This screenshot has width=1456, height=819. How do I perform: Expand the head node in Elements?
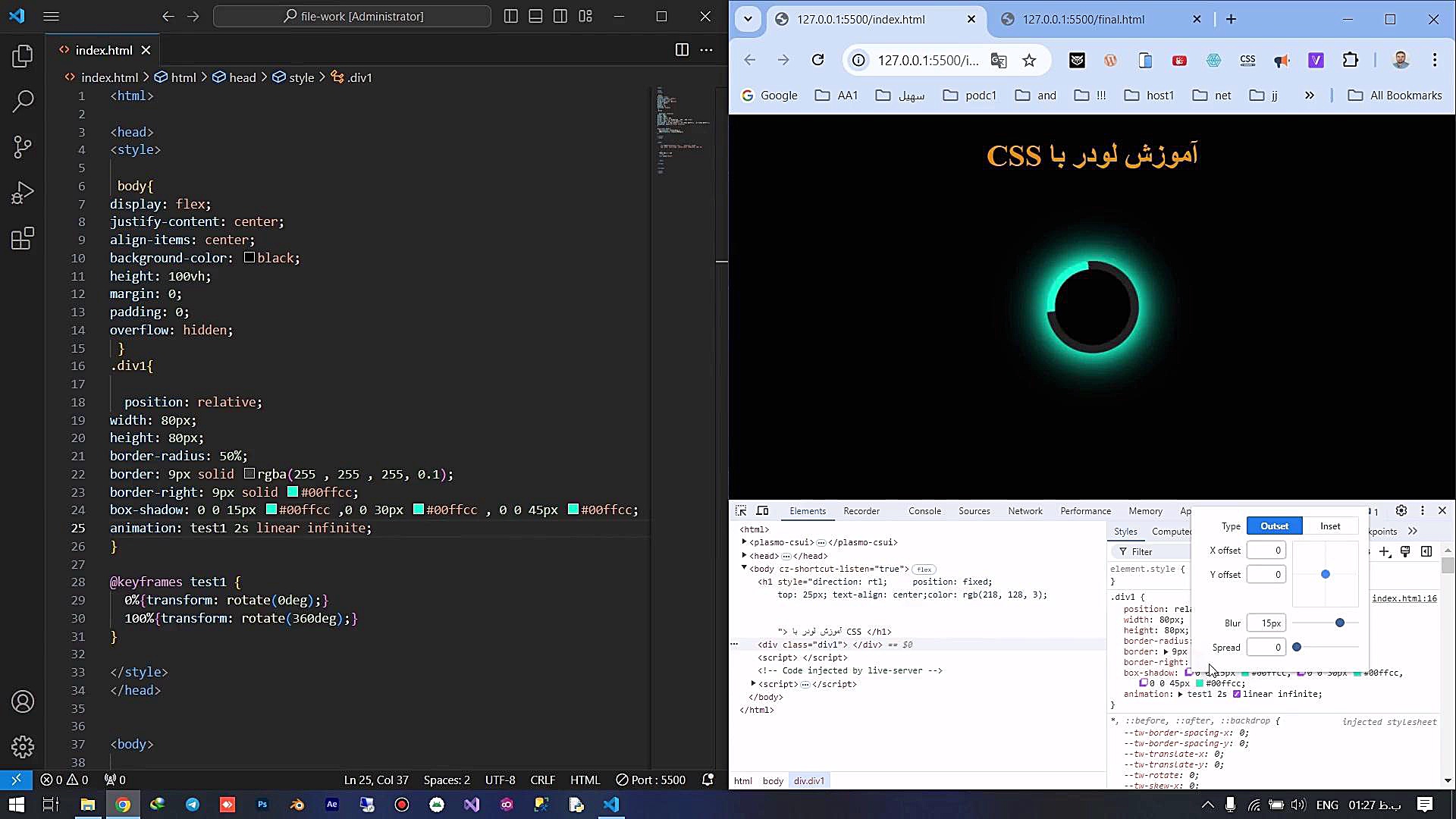point(745,556)
